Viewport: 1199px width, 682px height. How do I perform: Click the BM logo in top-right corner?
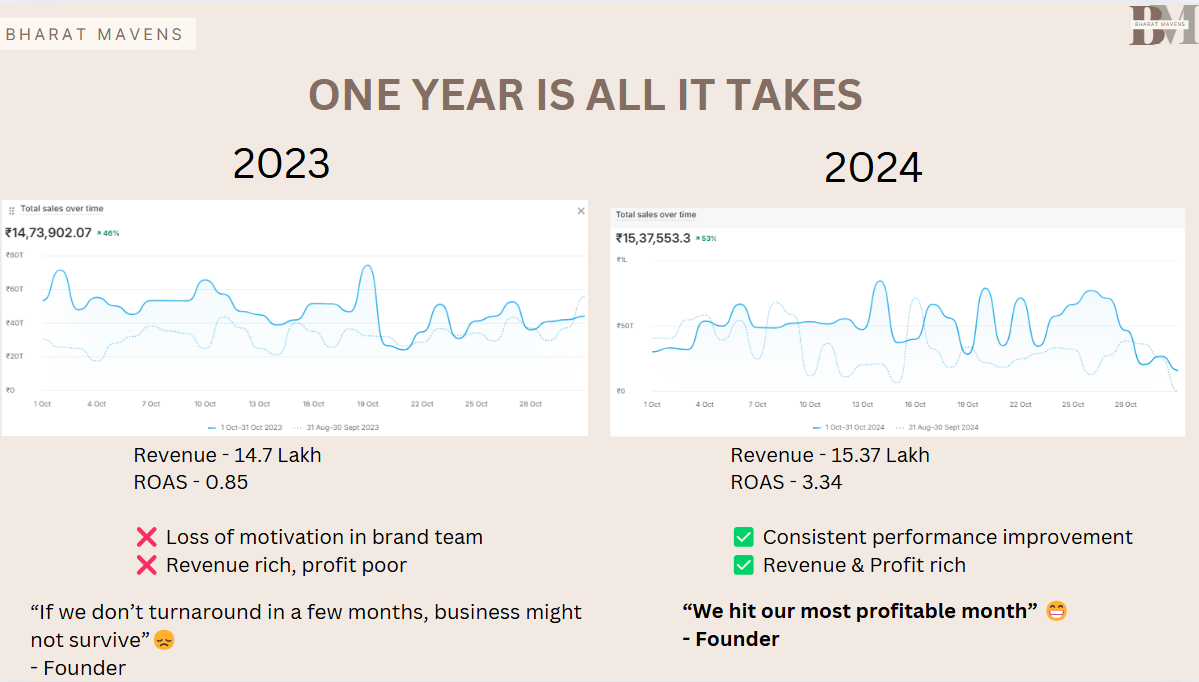pos(1162,25)
